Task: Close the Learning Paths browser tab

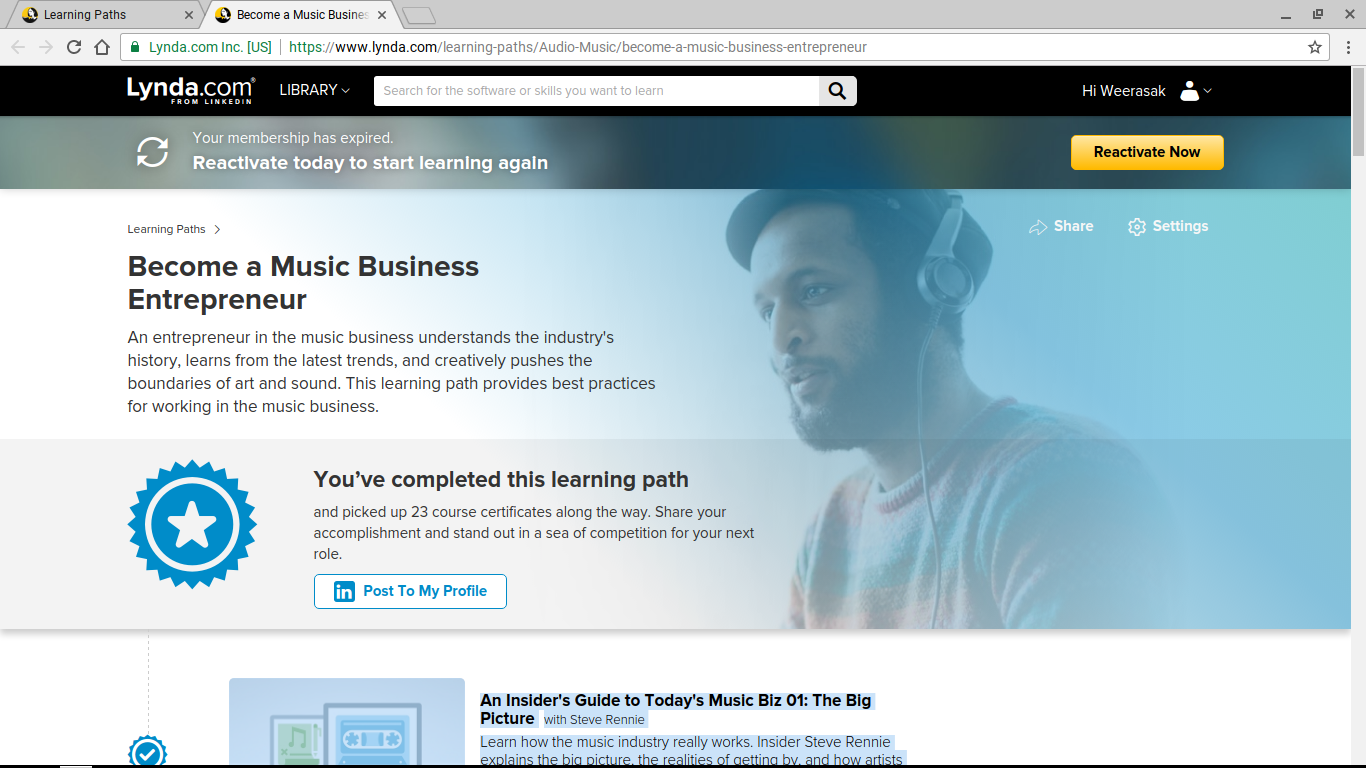Action: tap(190, 15)
